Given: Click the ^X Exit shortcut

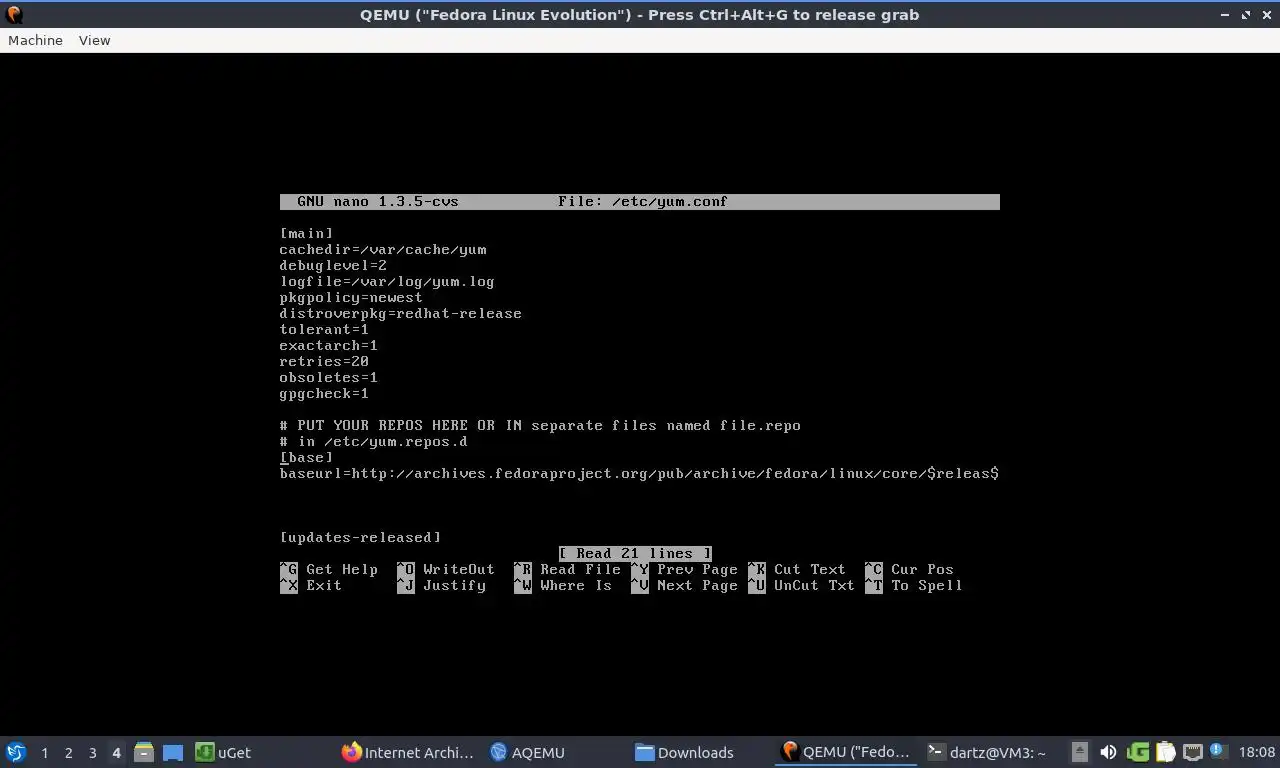Looking at the screenshot, I should 311,585.
